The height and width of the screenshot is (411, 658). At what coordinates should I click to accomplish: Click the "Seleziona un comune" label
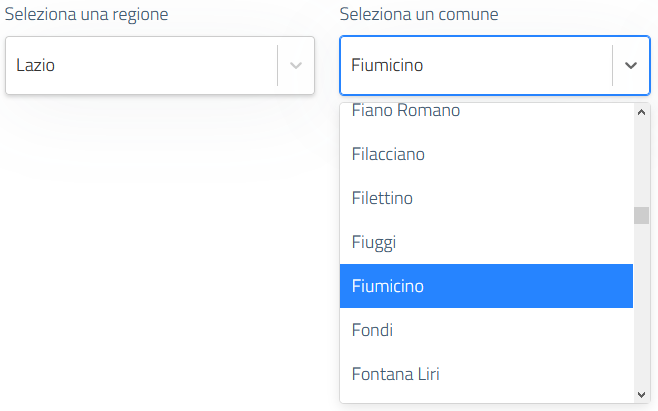tap(419, 15)
